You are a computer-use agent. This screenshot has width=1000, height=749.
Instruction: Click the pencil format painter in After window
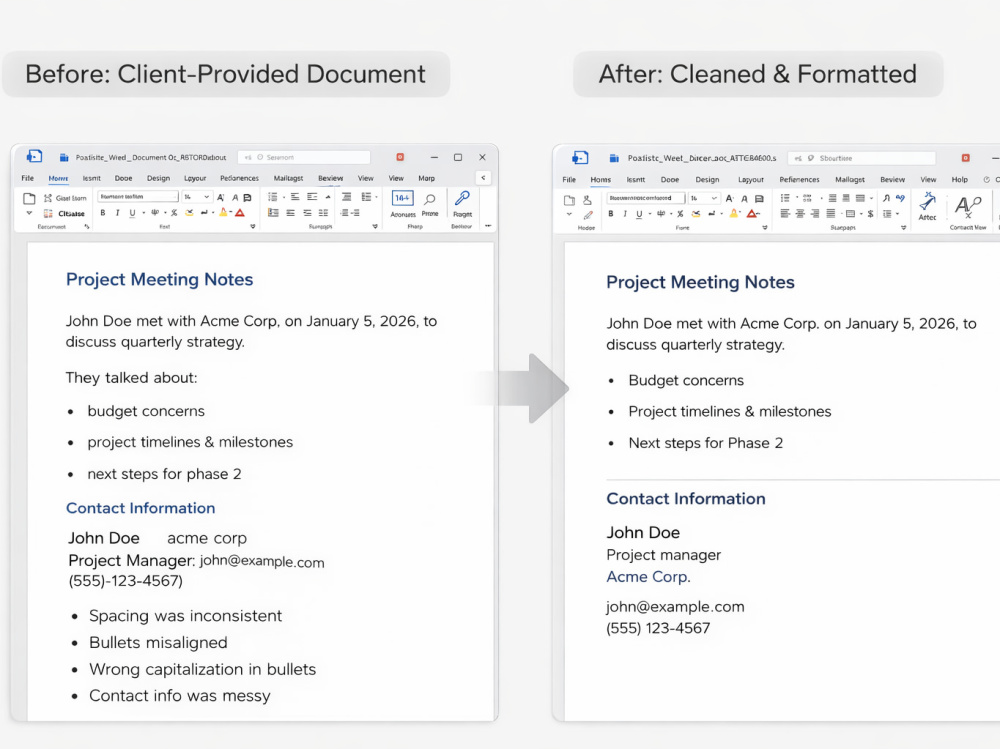tap(588, 215)
